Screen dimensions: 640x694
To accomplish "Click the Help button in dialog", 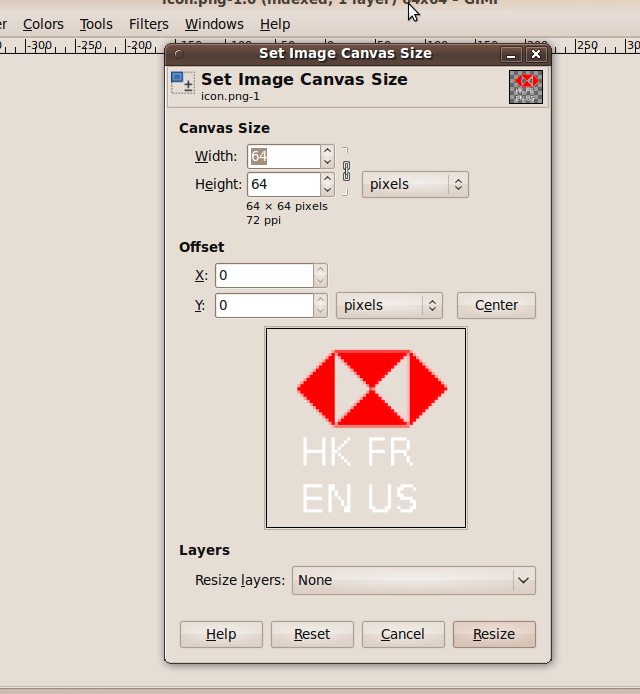I will 221,634.
